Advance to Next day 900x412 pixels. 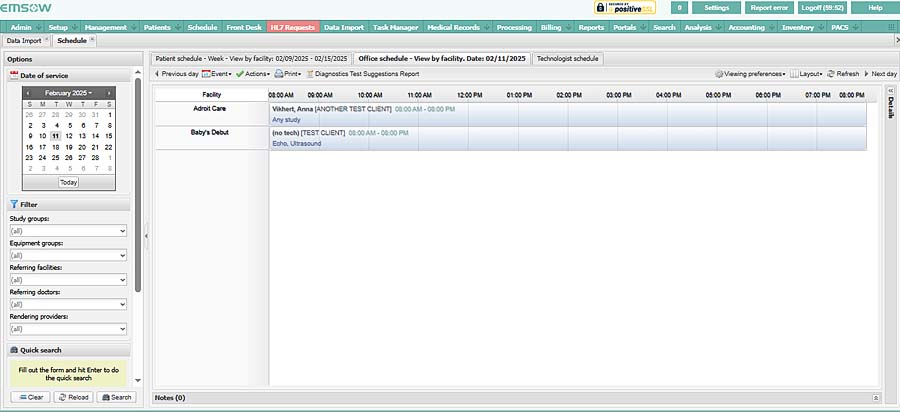[x=880, y=74]
